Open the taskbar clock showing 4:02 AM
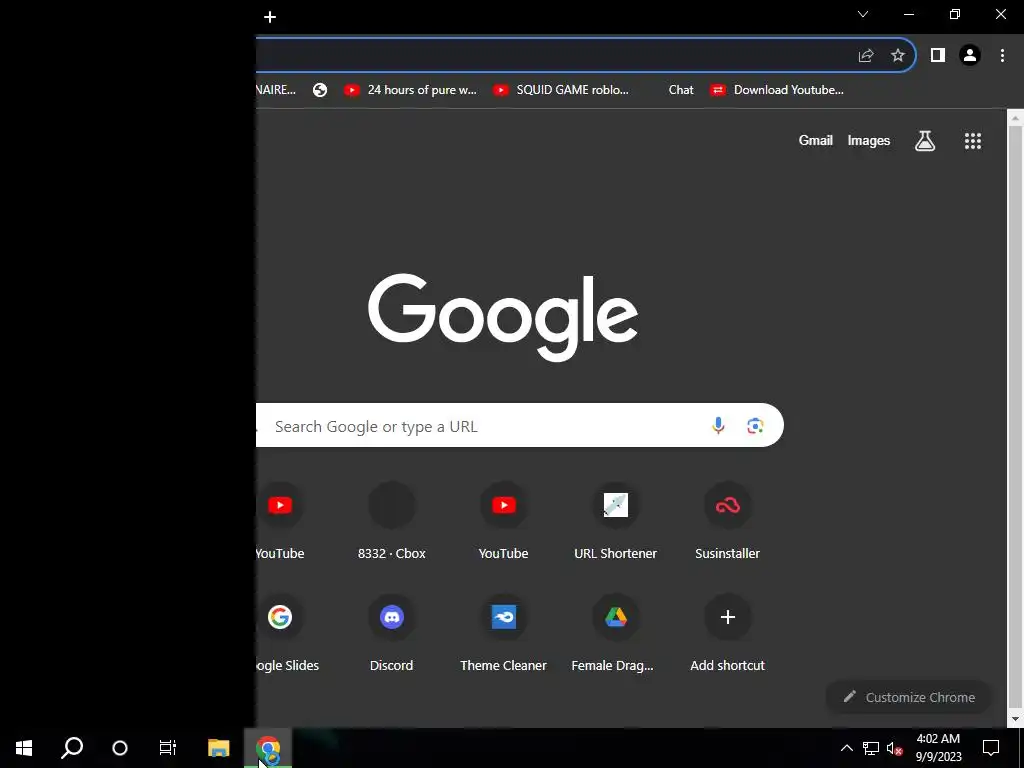 pos(938,748)
